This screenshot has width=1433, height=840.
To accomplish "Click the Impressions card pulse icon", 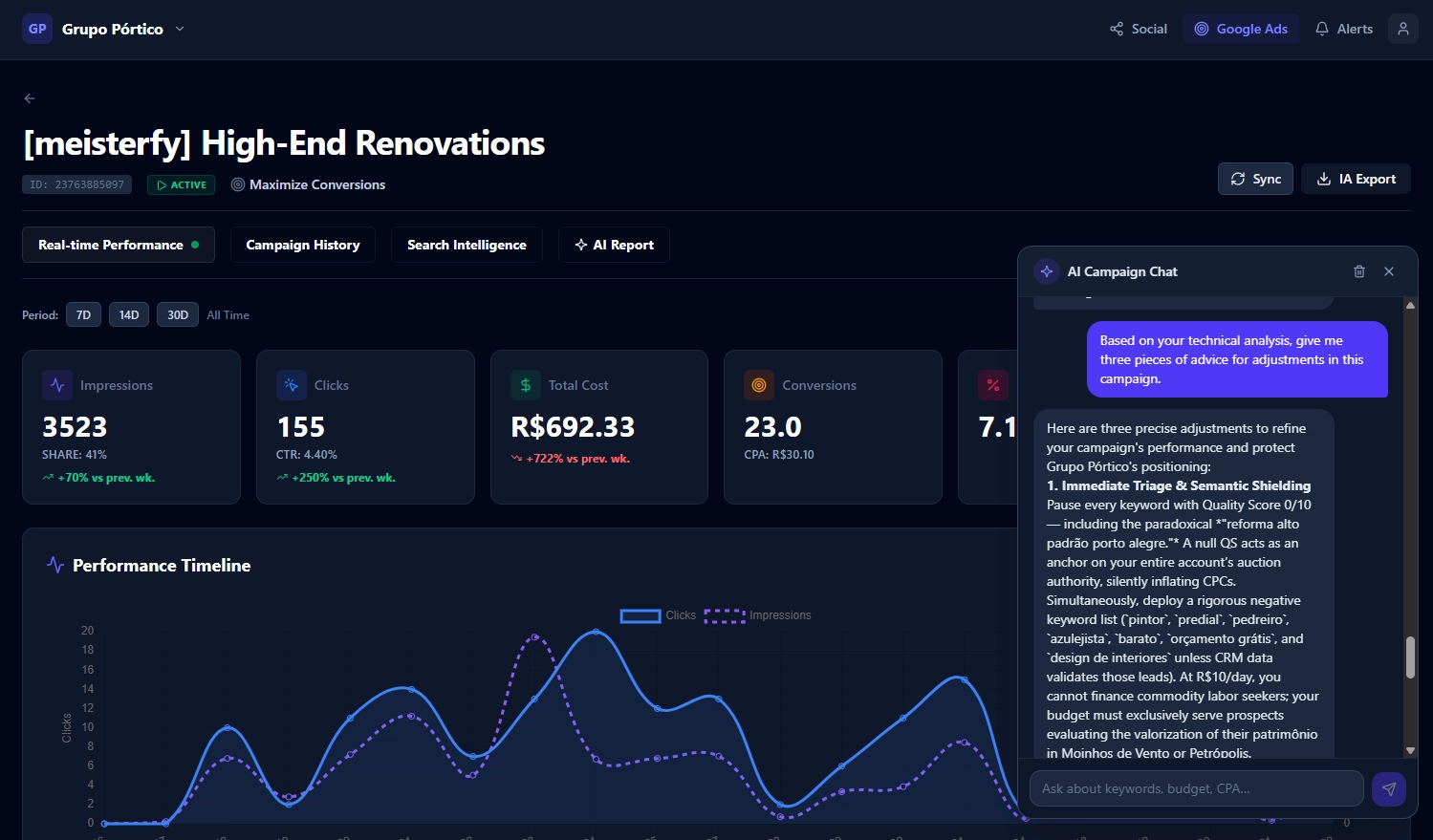I will 57,385.
